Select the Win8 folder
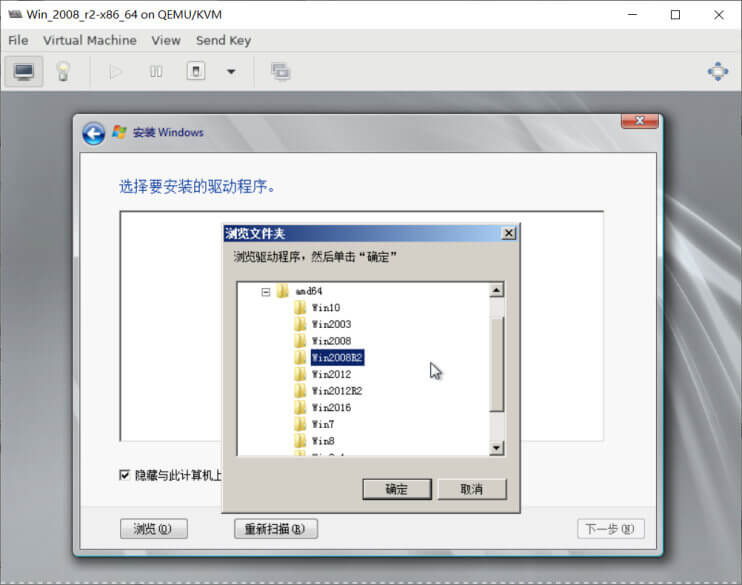This screenshot has height=585, width=742. point(323,441)
